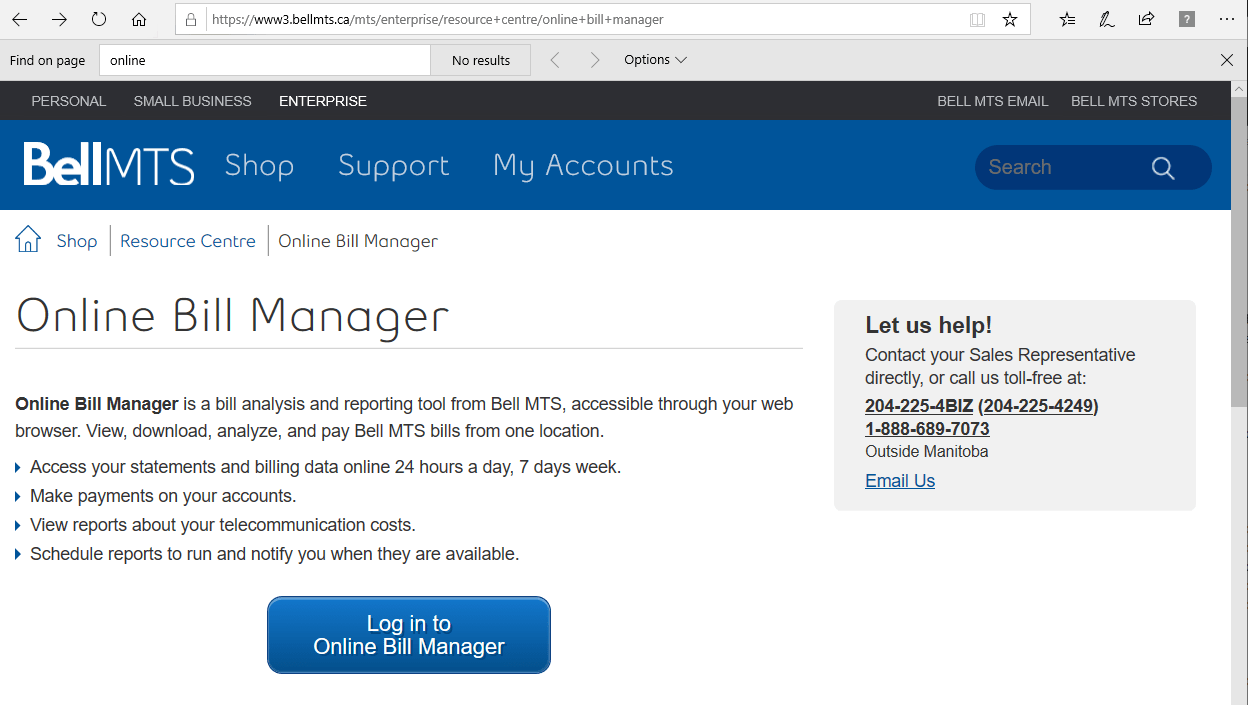Switch to the PERSONAL tab
1248x705 pixels.
click(x=68, y=100)
